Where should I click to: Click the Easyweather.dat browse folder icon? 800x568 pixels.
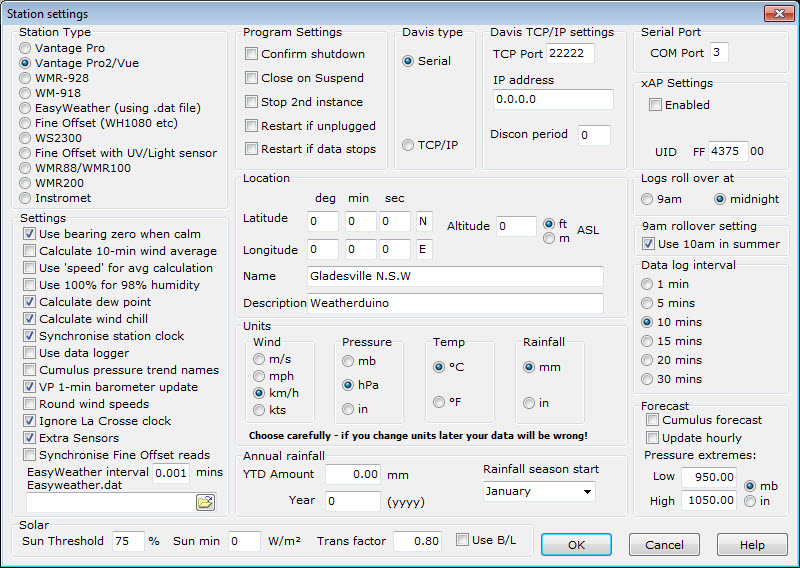205,502
